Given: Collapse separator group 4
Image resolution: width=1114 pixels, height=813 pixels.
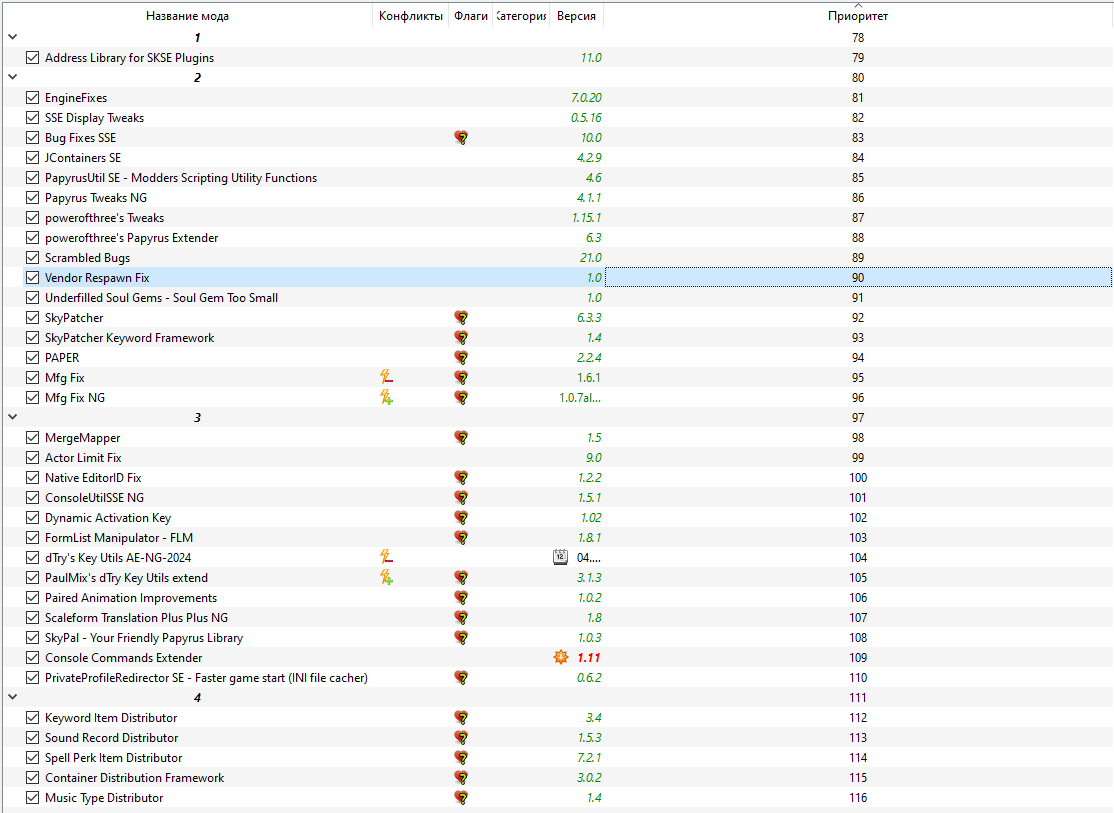Looking at the screenshot, I should tap(12, 697).
